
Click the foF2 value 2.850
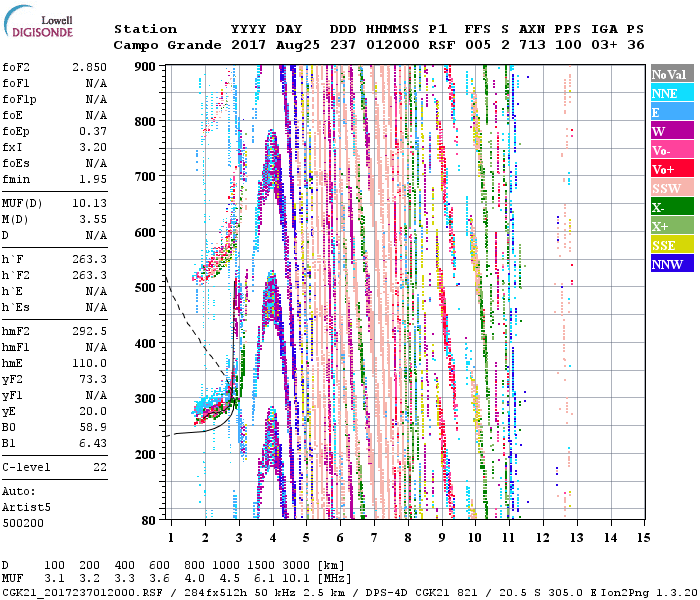[x=88, y=65]
